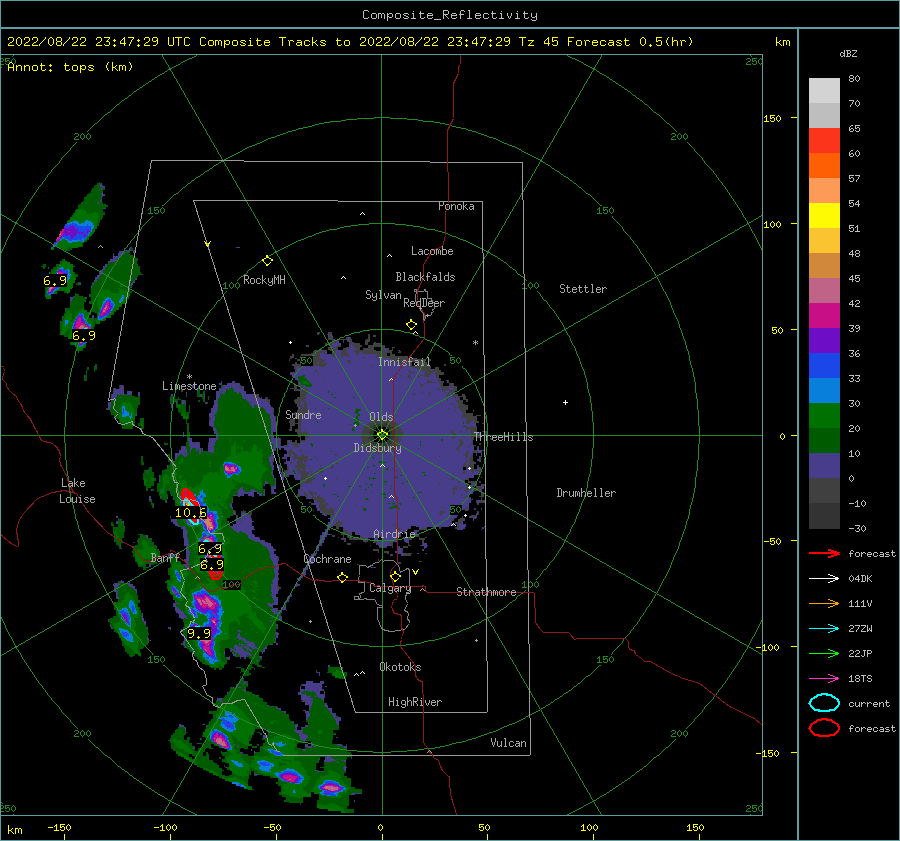
Task: Click the Sundre label
Action: [x=303, y=415]
